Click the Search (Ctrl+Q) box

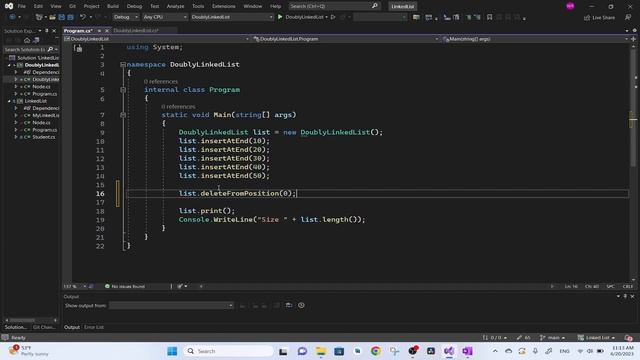334,6
